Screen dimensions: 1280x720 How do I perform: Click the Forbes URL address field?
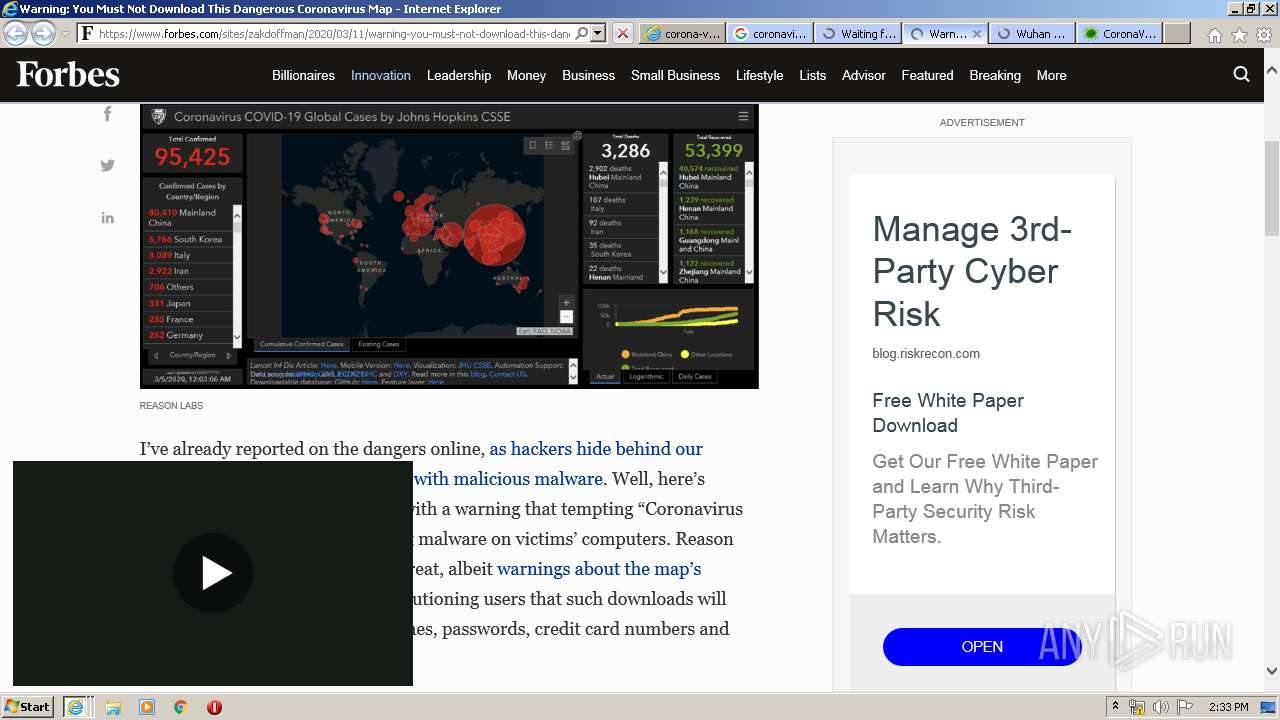coord(335,33)
